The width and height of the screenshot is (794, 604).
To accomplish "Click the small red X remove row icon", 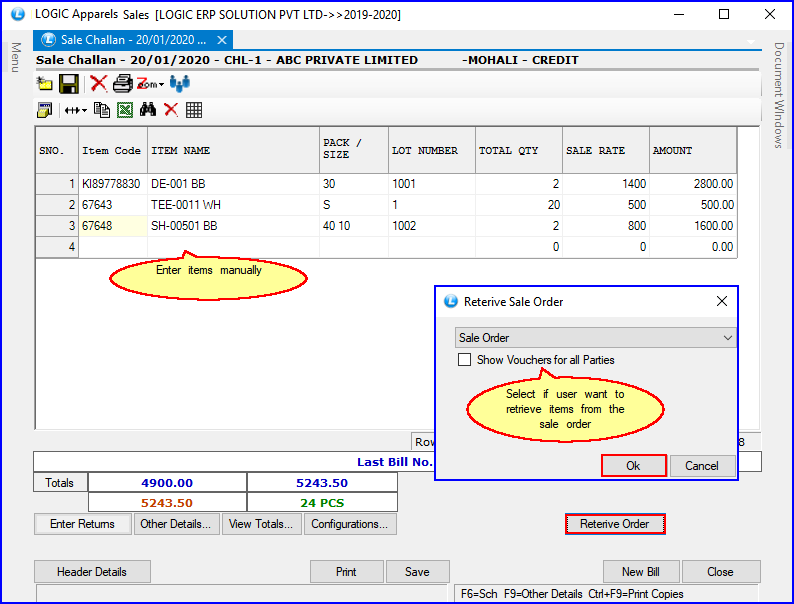I will point(171,110).
